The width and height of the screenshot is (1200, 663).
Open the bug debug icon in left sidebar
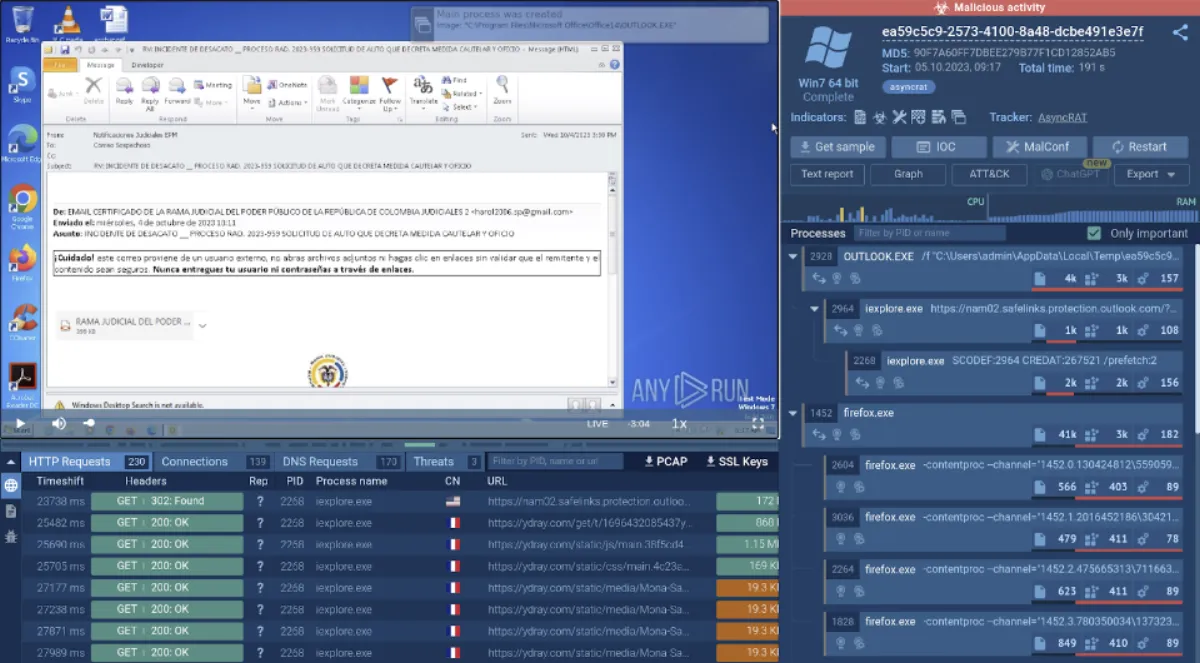pos(11,537)
